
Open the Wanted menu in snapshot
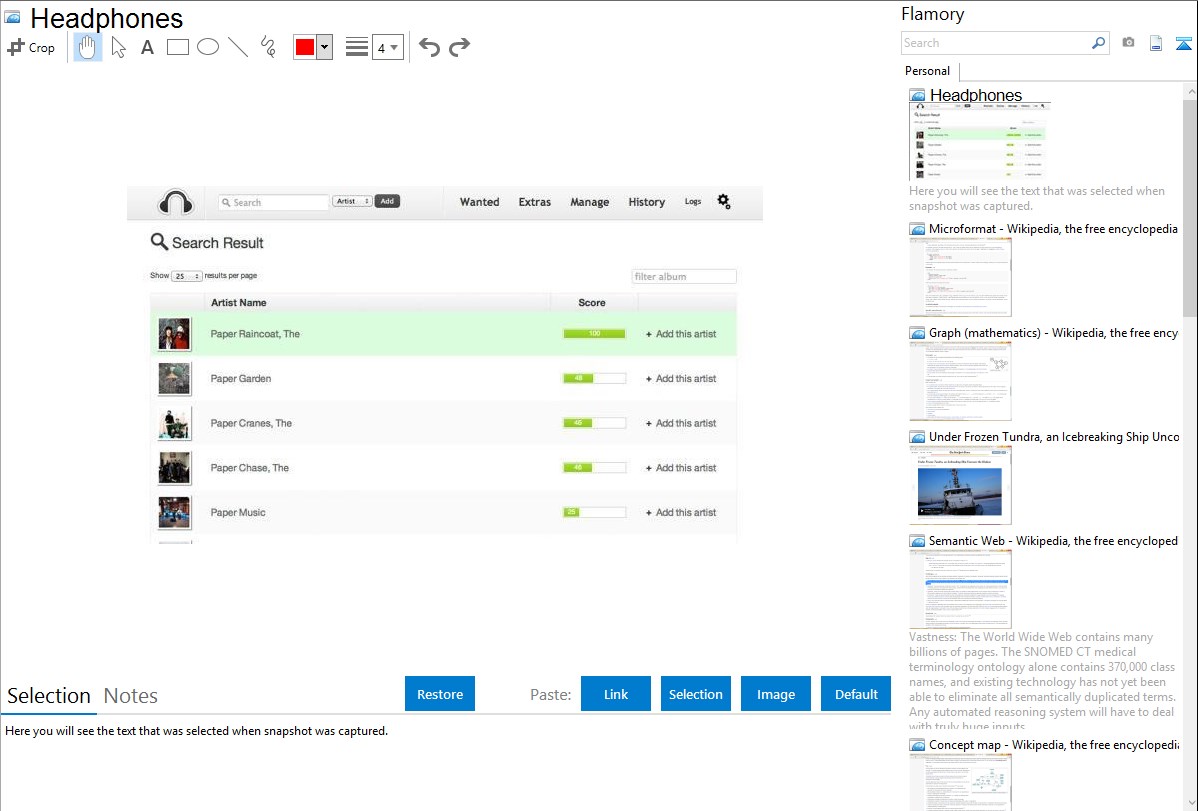click(x=480, y=202)
